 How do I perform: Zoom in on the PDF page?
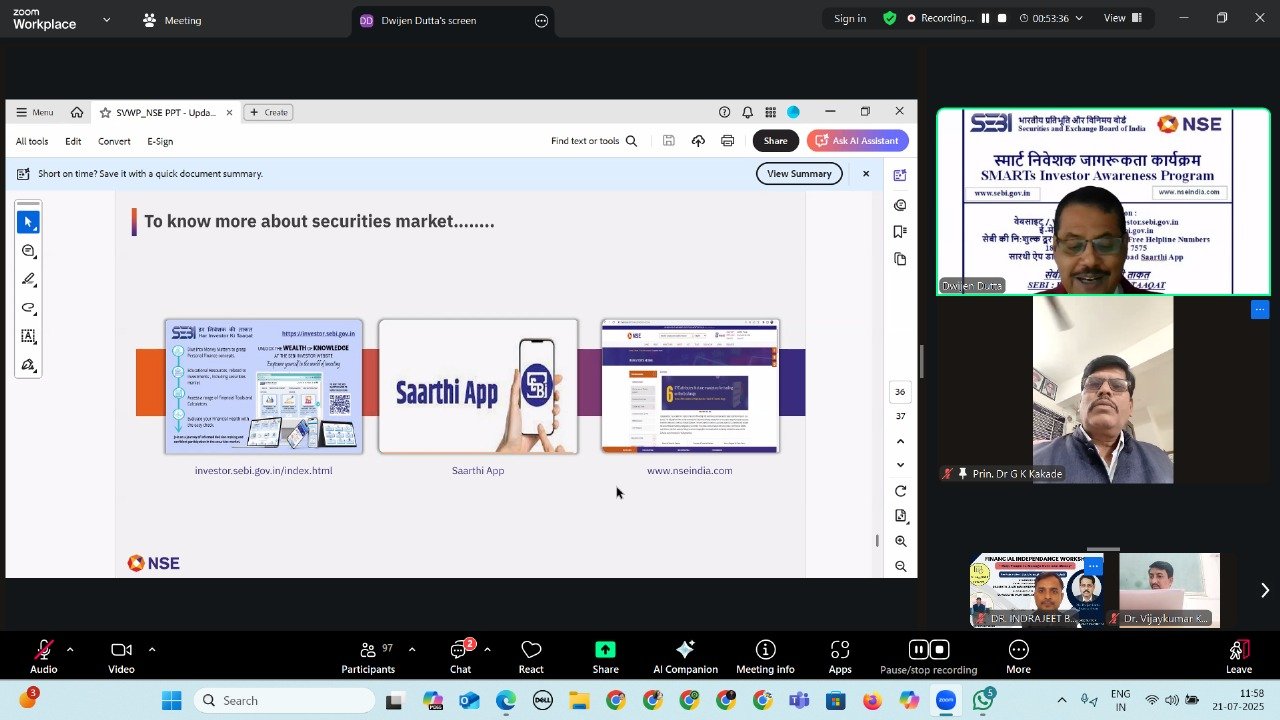900,541
